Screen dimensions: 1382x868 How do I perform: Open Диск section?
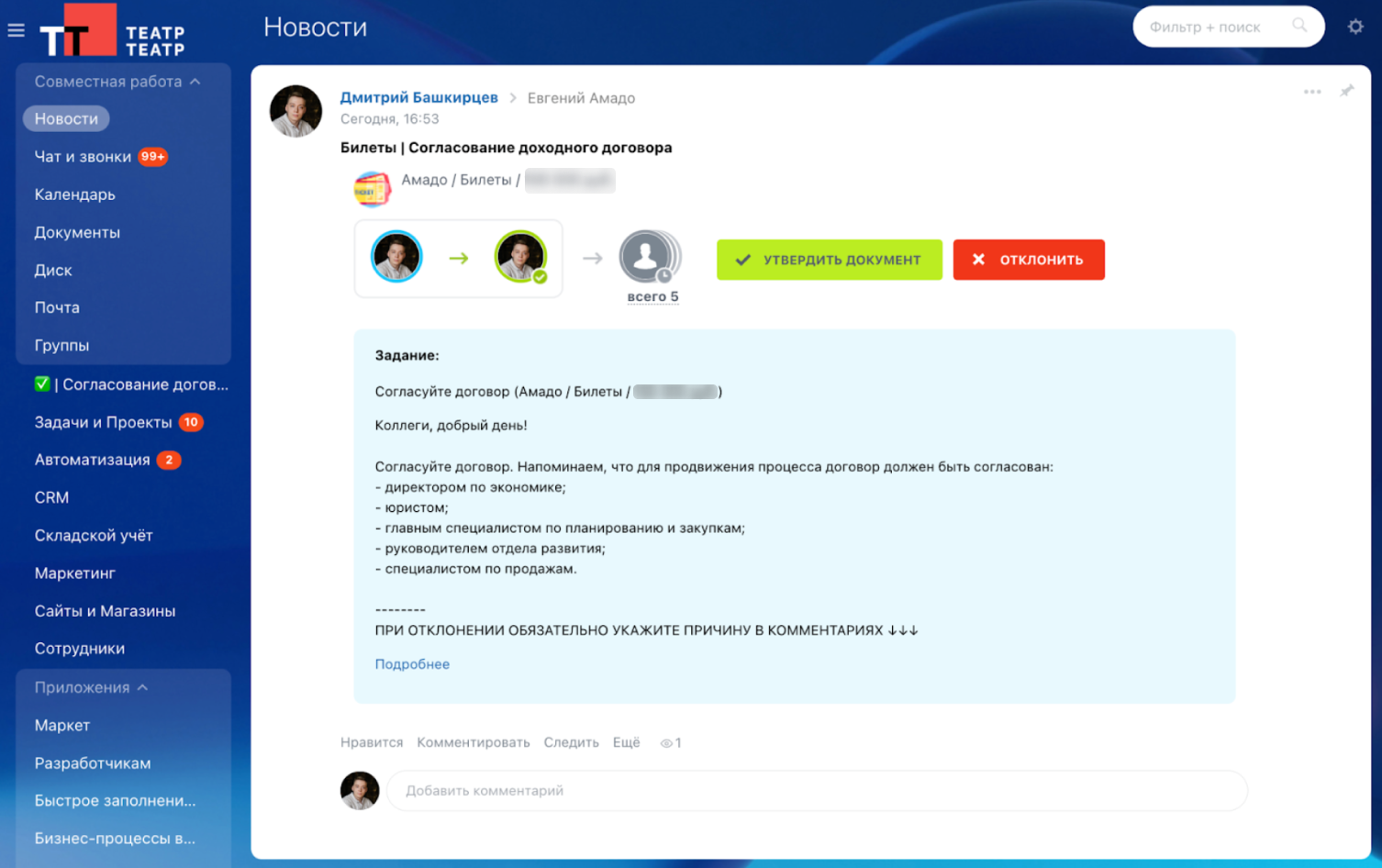coord(53,270)
